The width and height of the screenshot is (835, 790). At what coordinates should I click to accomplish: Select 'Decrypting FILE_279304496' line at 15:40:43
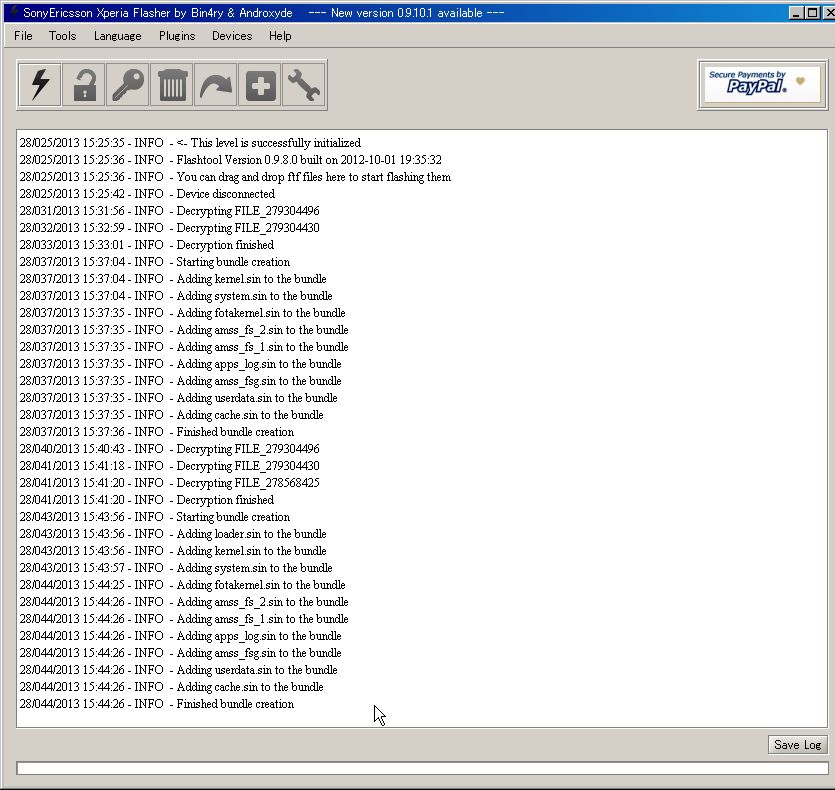click(x=169, y=449)
